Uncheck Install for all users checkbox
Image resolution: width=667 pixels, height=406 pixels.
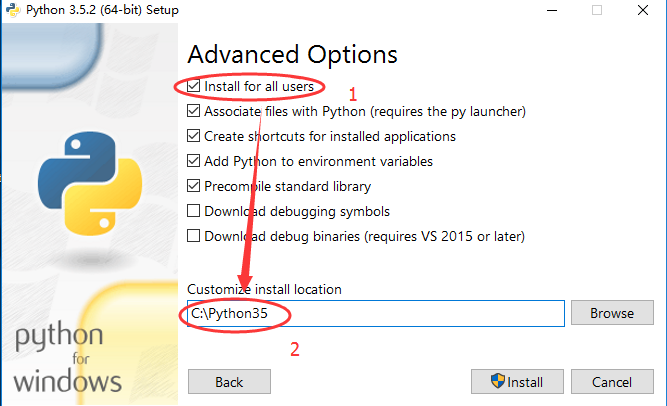click(194, 86)
